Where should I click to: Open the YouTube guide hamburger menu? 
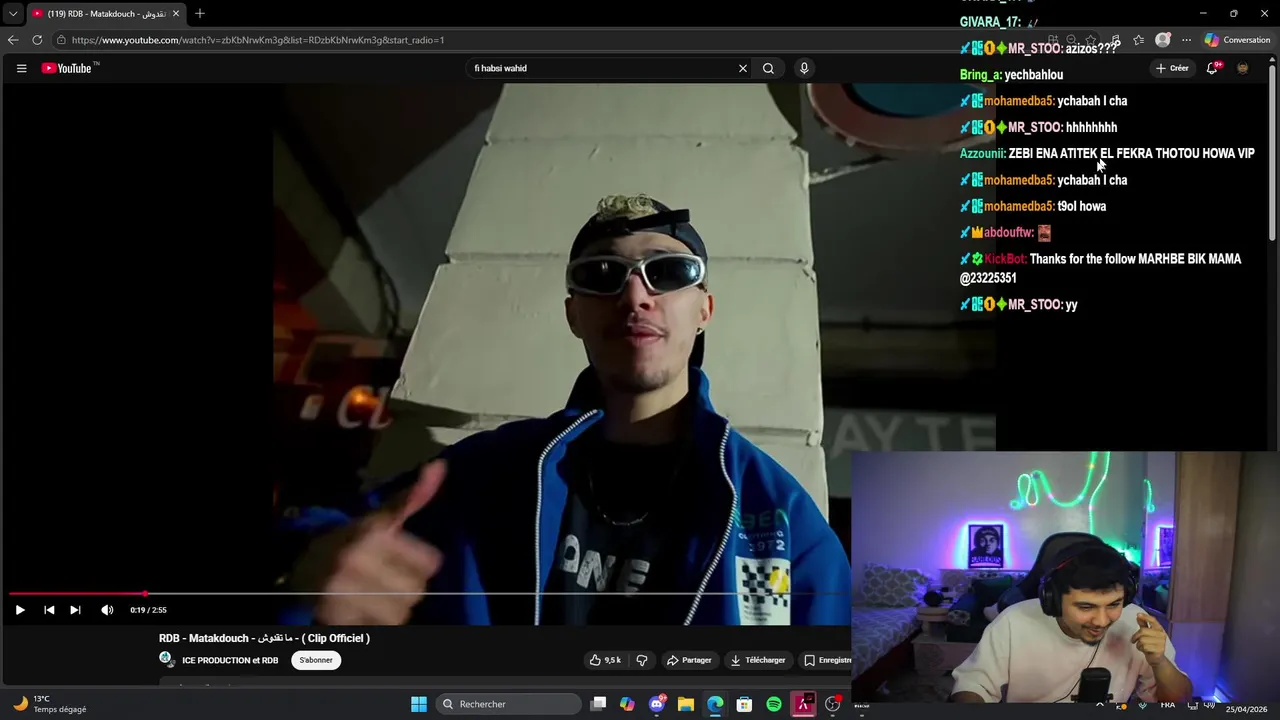[21, 68]
